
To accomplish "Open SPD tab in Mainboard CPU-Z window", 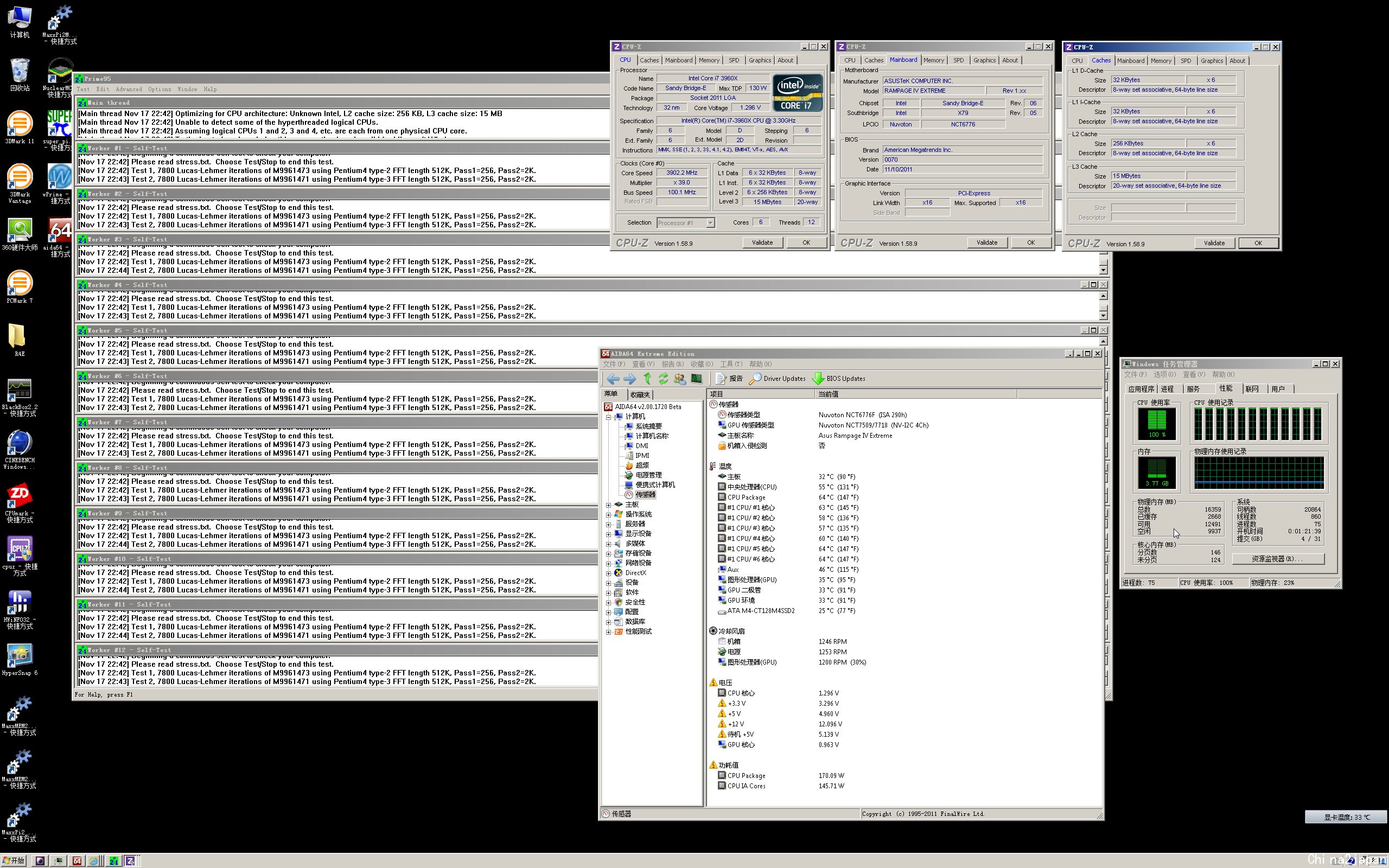I will click(958, 60).
